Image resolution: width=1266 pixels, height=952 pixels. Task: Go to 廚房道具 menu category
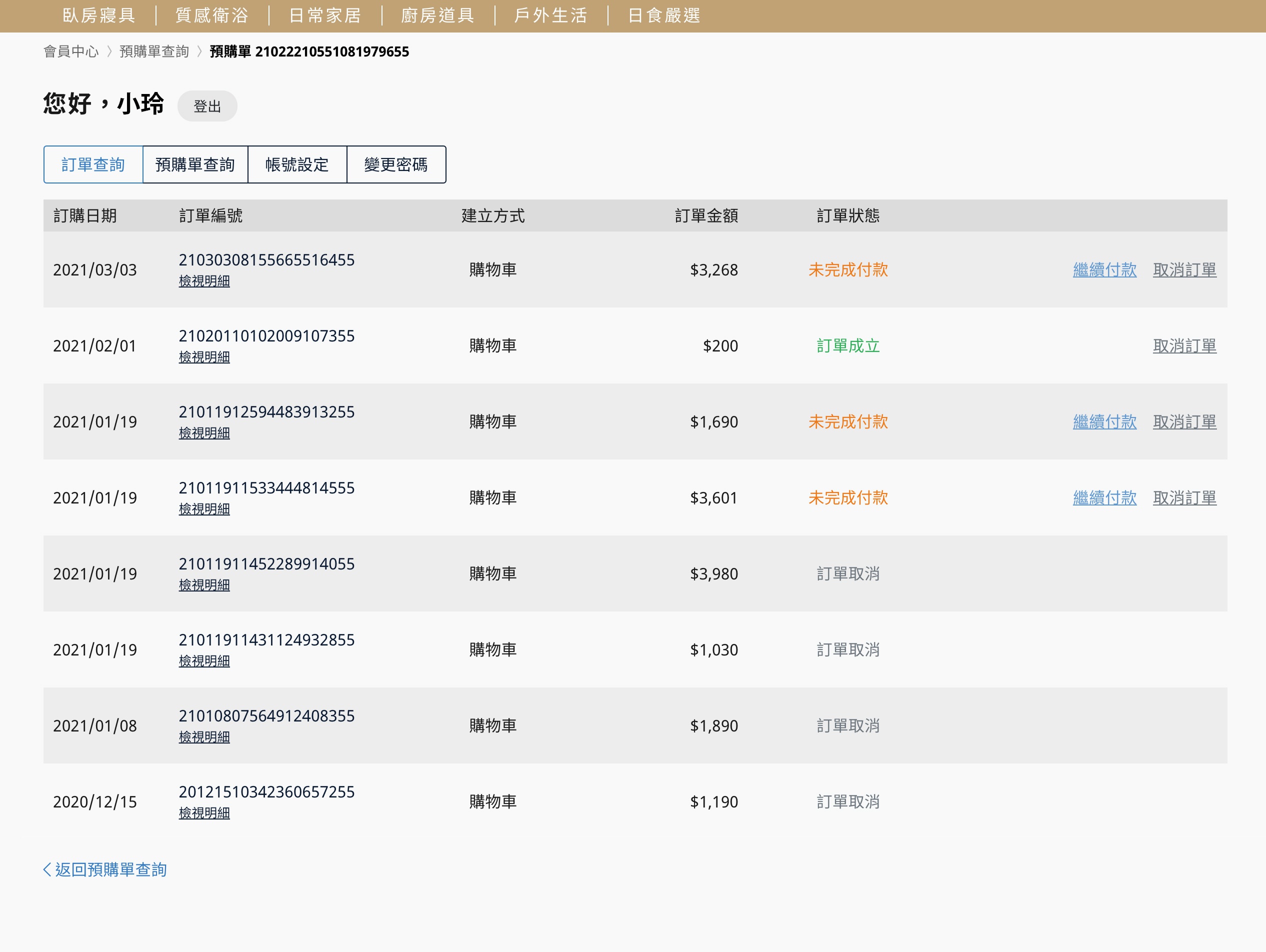(x=438, y=15)
